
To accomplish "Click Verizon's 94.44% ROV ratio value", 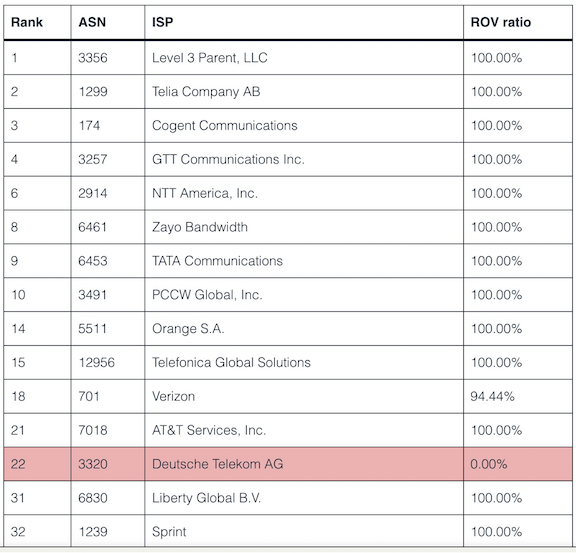I will point(492,396).
